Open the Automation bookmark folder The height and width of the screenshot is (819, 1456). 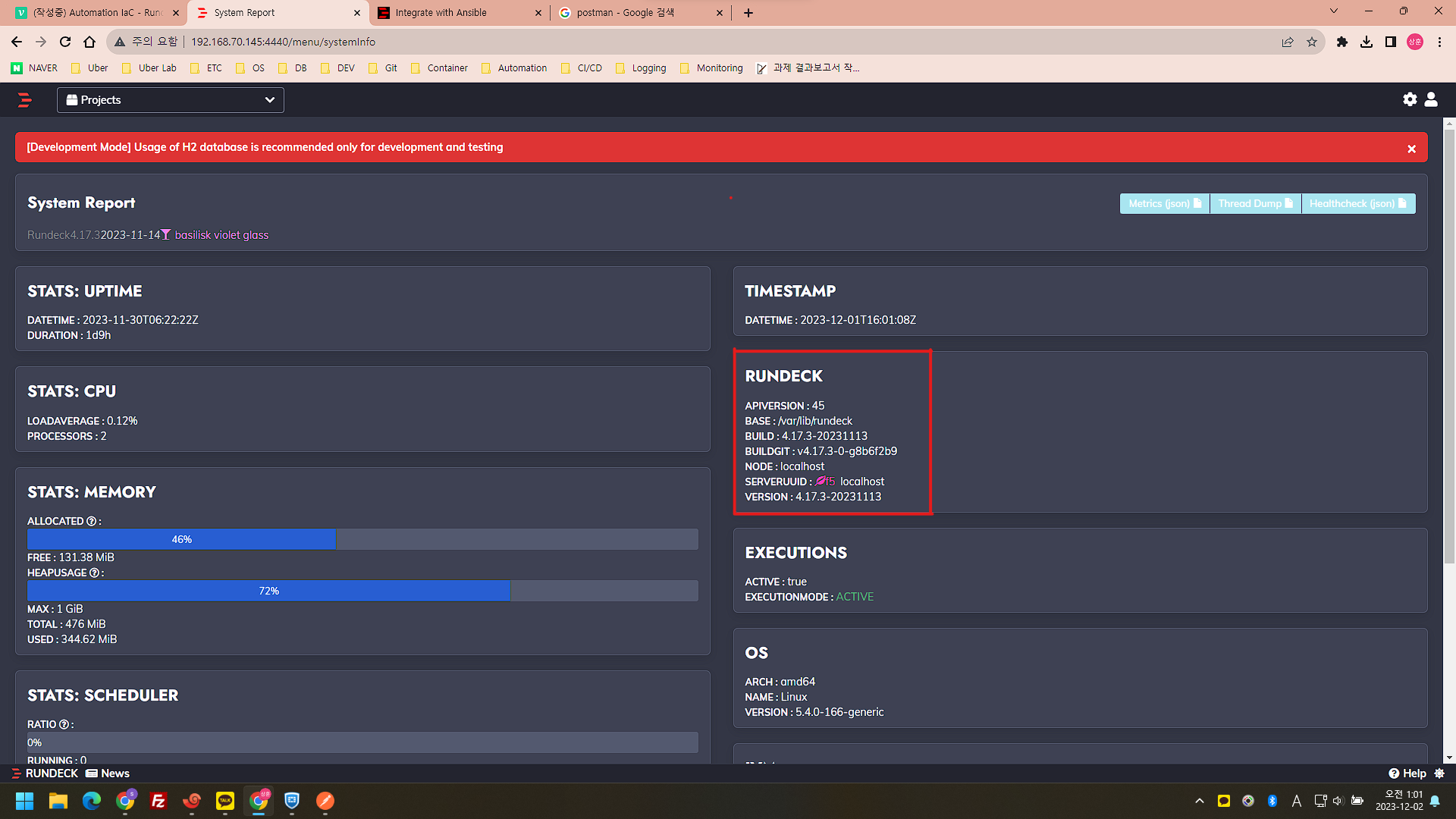pos(514,68)
